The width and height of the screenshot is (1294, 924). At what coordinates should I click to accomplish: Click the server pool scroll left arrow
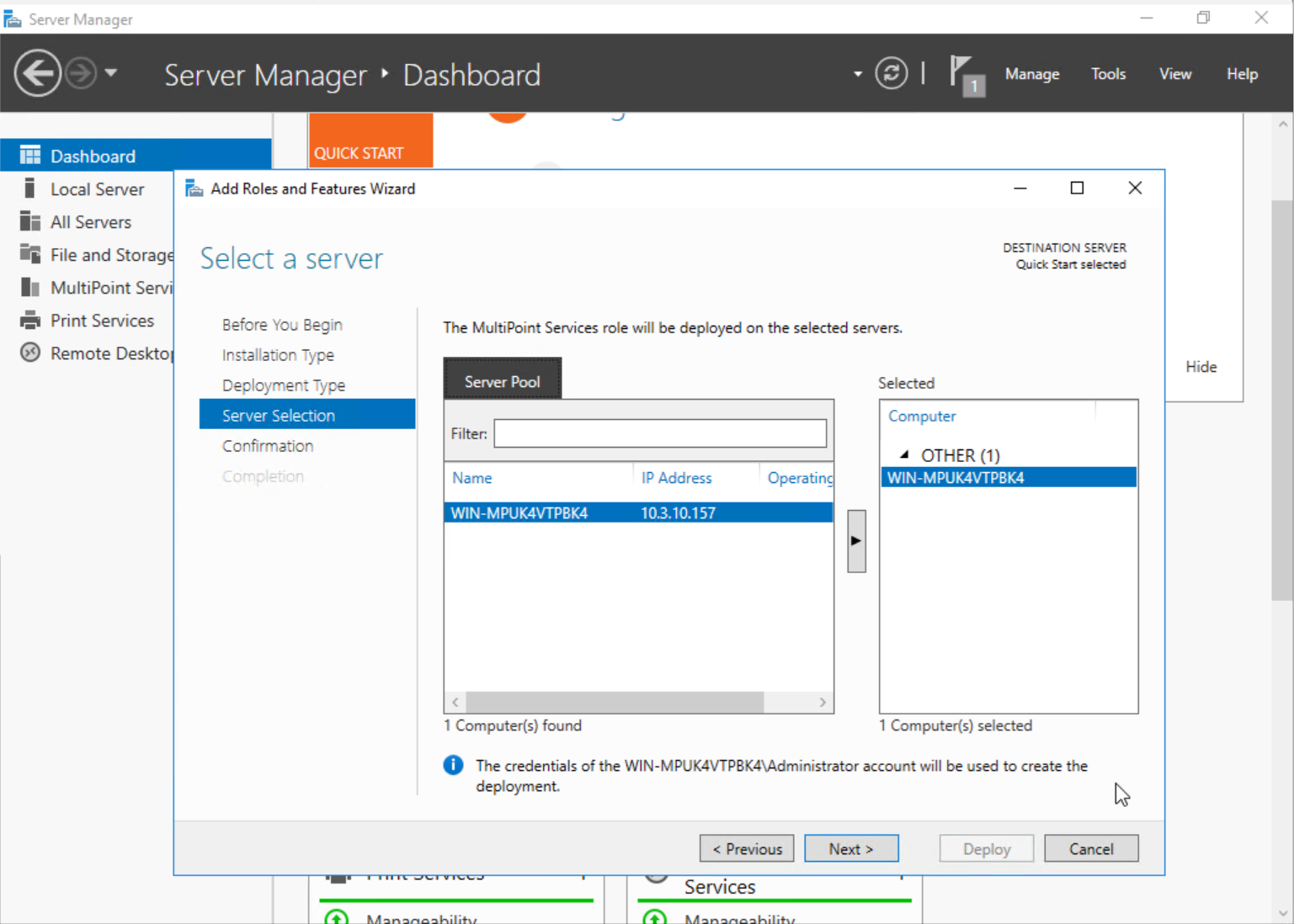455,702
